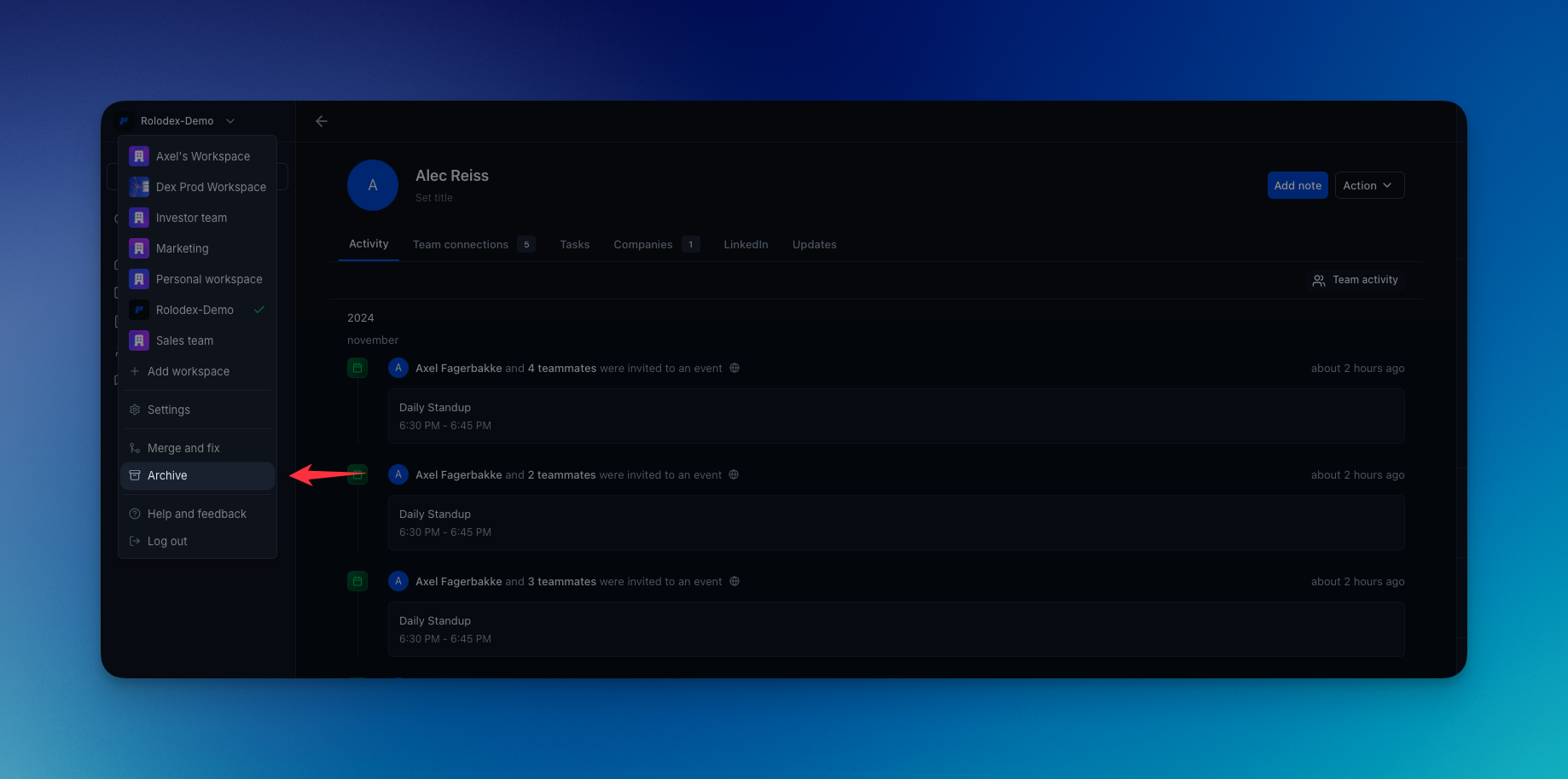
Task: Click the Help and feedback question icon
Action: [x=135, y=514]
